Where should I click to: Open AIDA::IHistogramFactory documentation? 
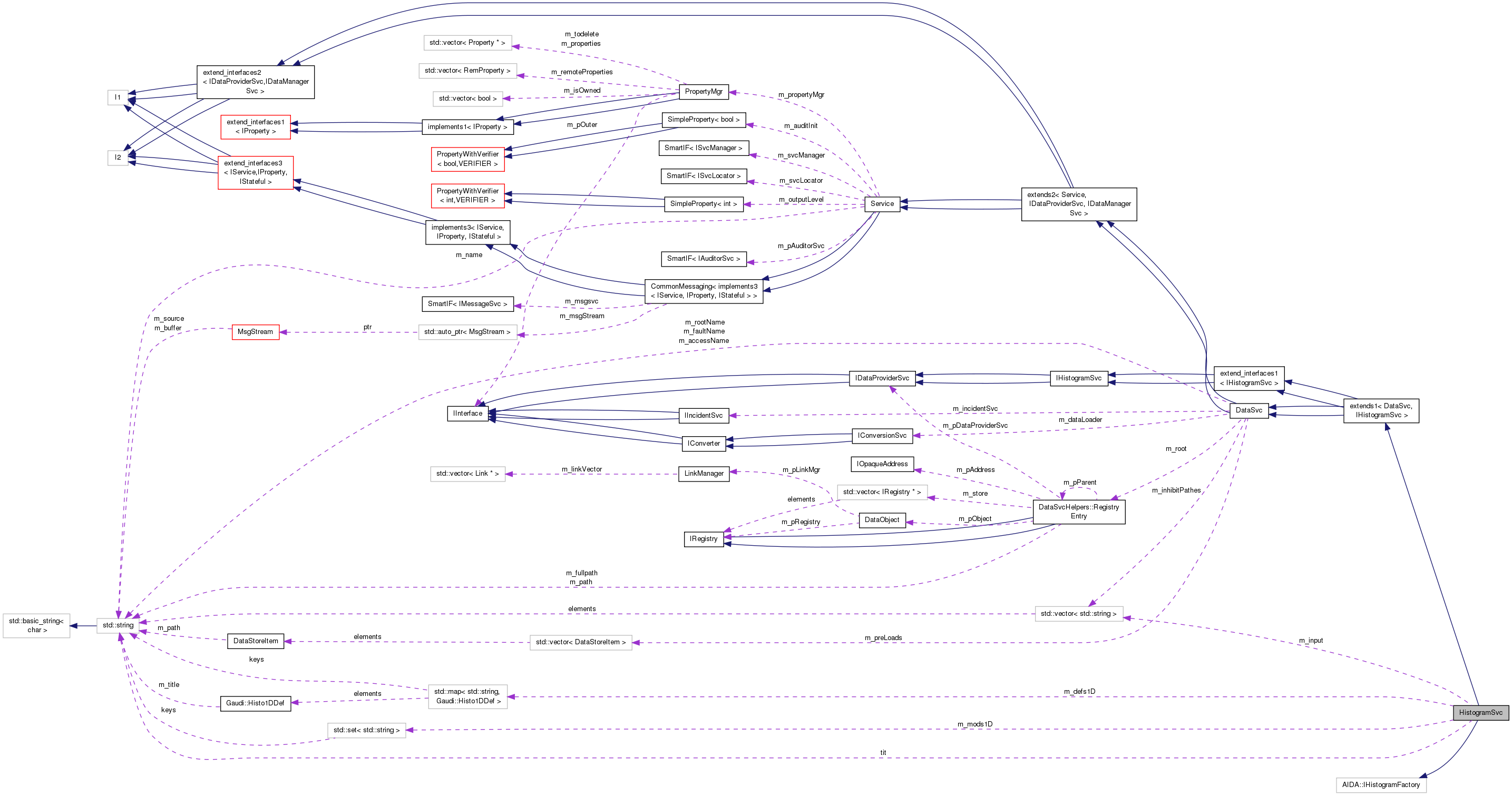pyautogui.click(x=1381, y=785)
